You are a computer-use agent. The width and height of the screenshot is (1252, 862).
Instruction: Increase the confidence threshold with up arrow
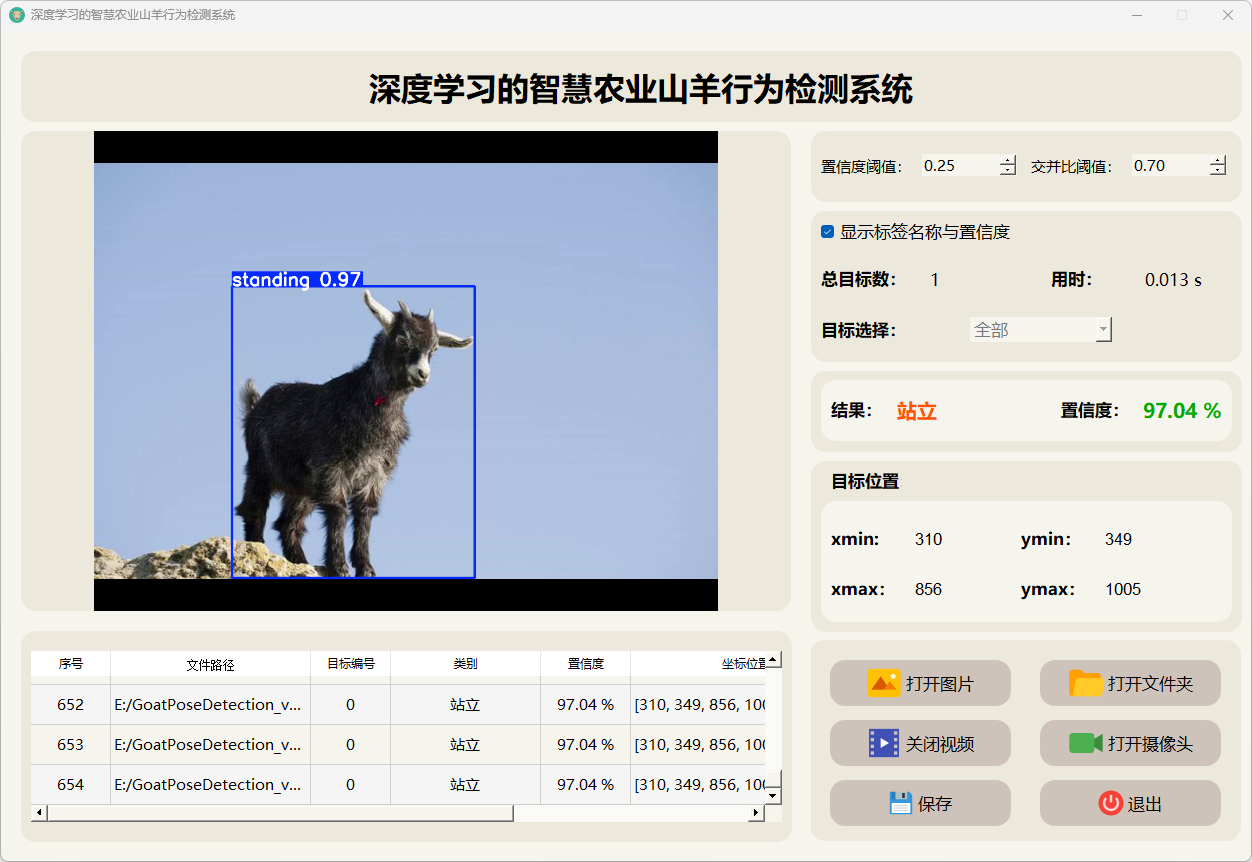coord(1008,161)
